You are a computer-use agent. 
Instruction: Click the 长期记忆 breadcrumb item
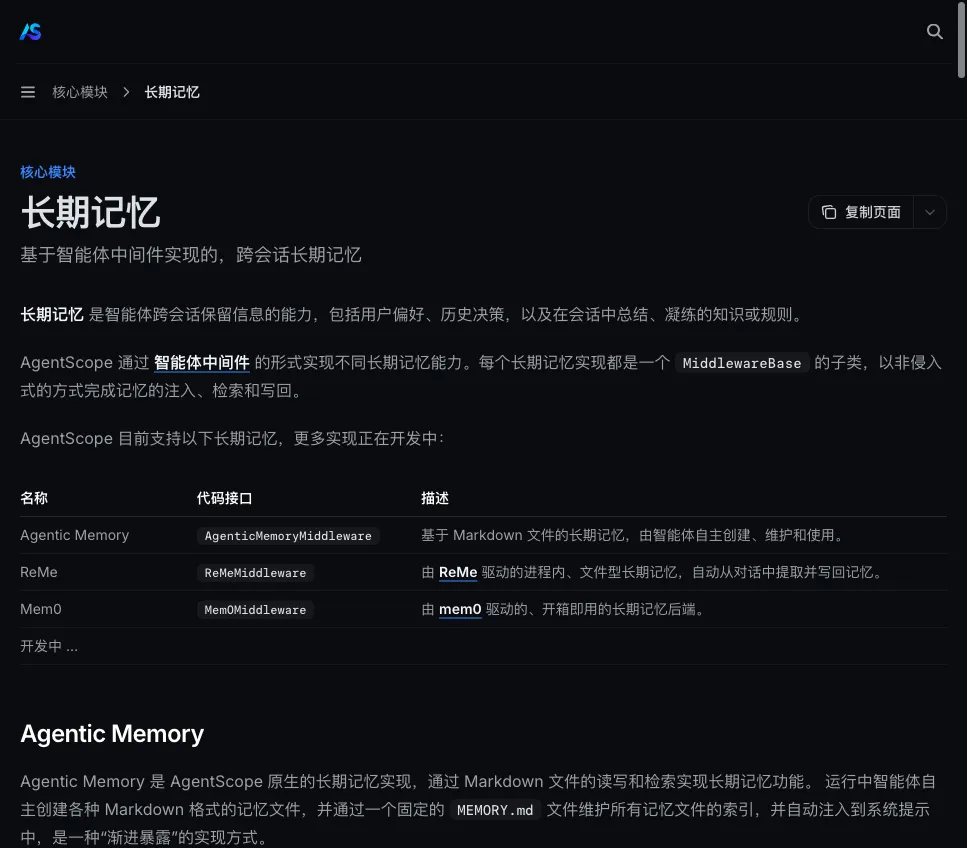point(172,92)
